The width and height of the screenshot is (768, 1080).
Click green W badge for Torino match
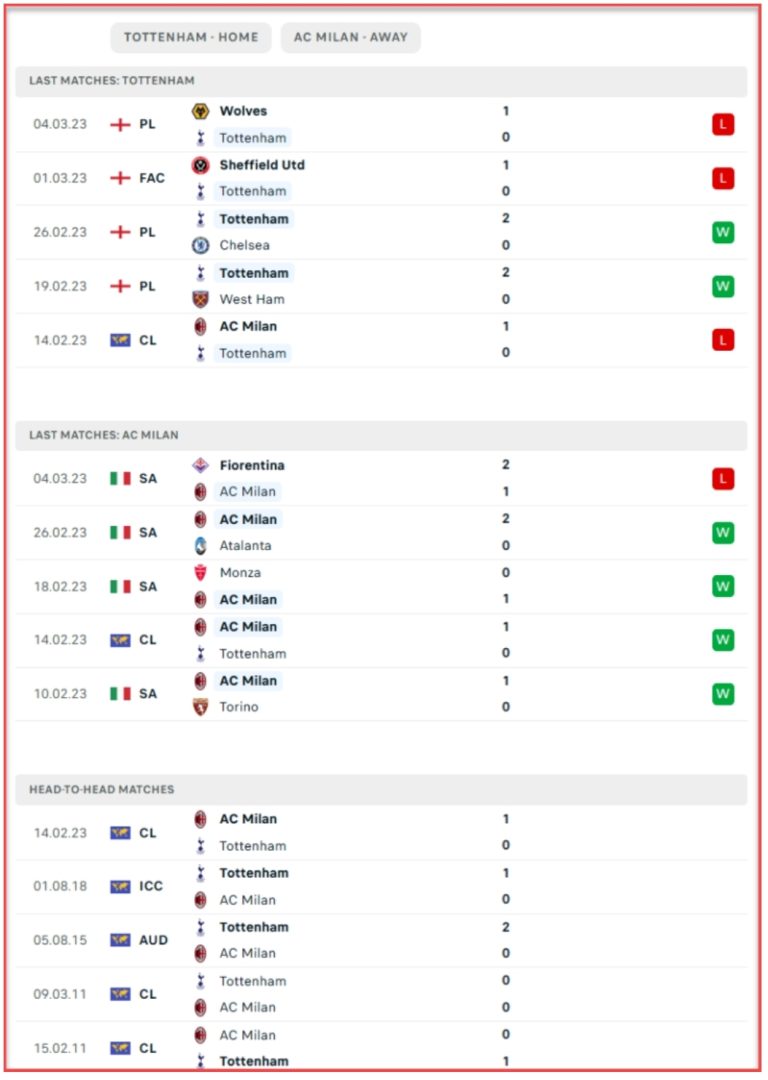pos(723,694)
